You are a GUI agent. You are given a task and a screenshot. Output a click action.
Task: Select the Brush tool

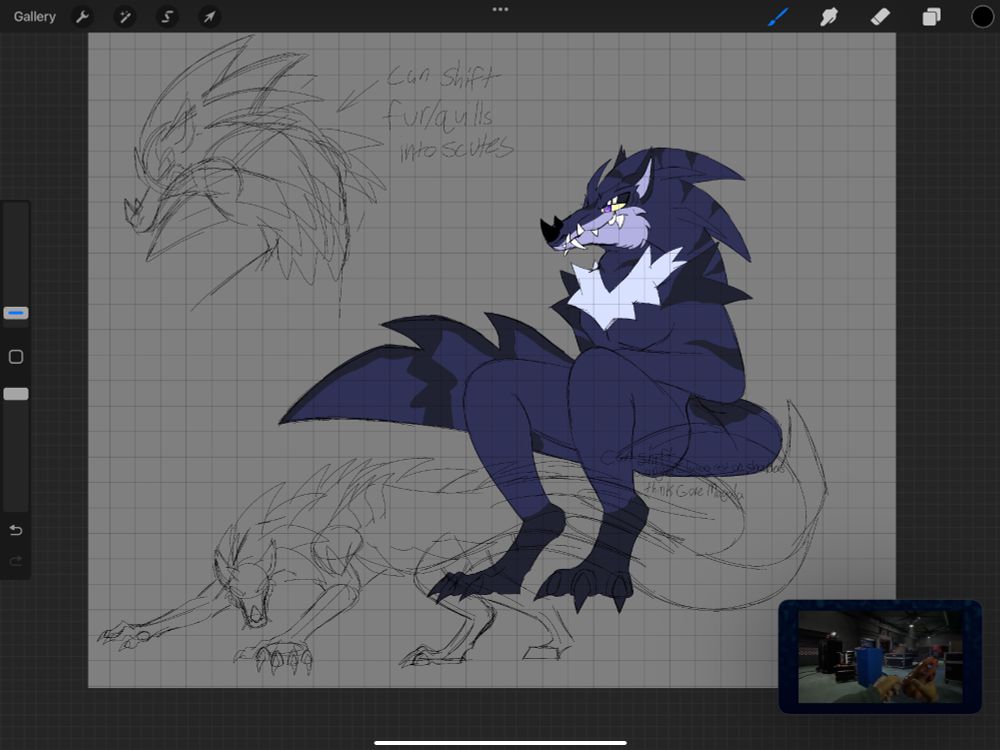click(x=778, y=17)
